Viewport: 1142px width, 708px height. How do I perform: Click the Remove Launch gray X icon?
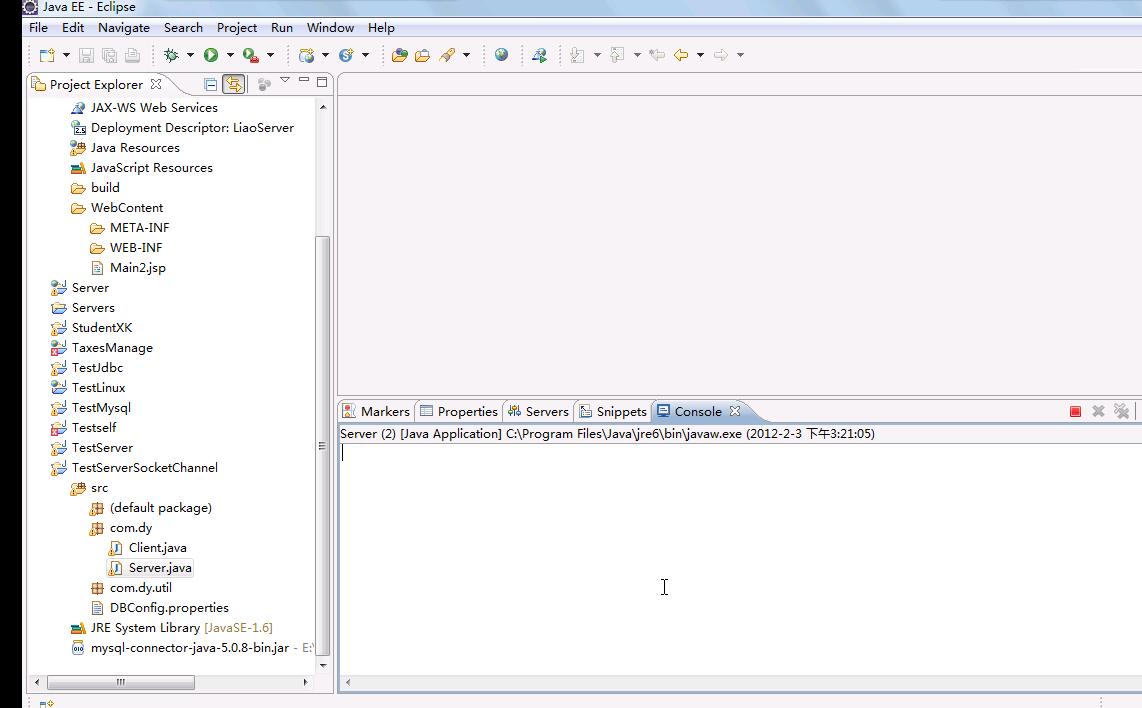point(1098,412)
